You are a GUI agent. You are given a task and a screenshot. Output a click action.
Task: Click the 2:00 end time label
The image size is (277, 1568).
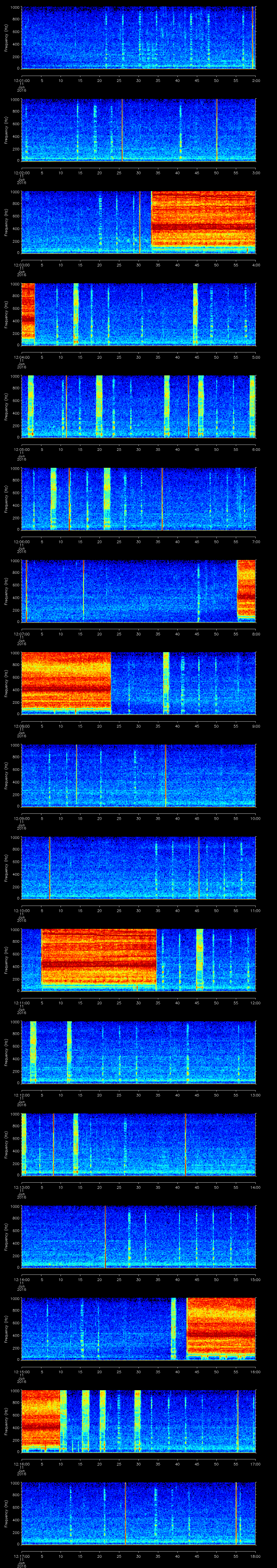256,80
